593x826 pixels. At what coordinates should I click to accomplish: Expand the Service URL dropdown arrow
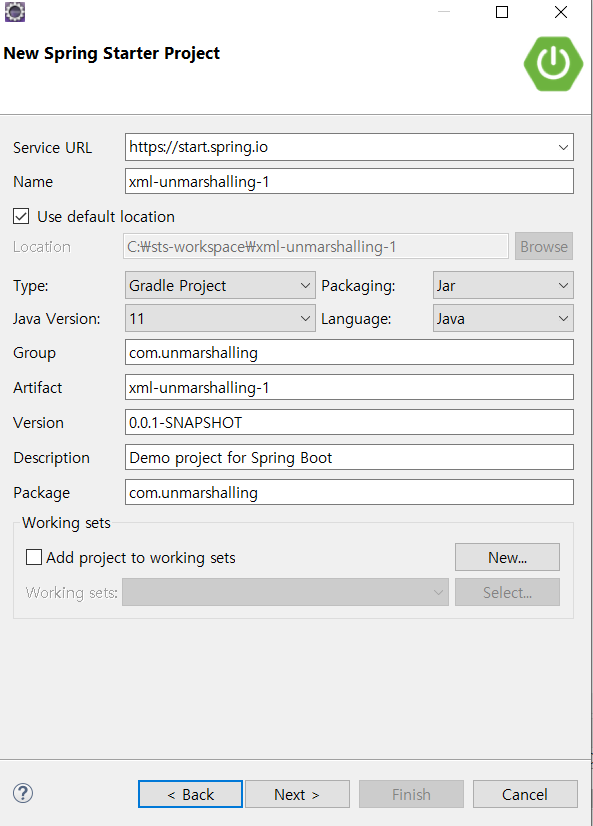pyautogui.click(x=563, y=147)
